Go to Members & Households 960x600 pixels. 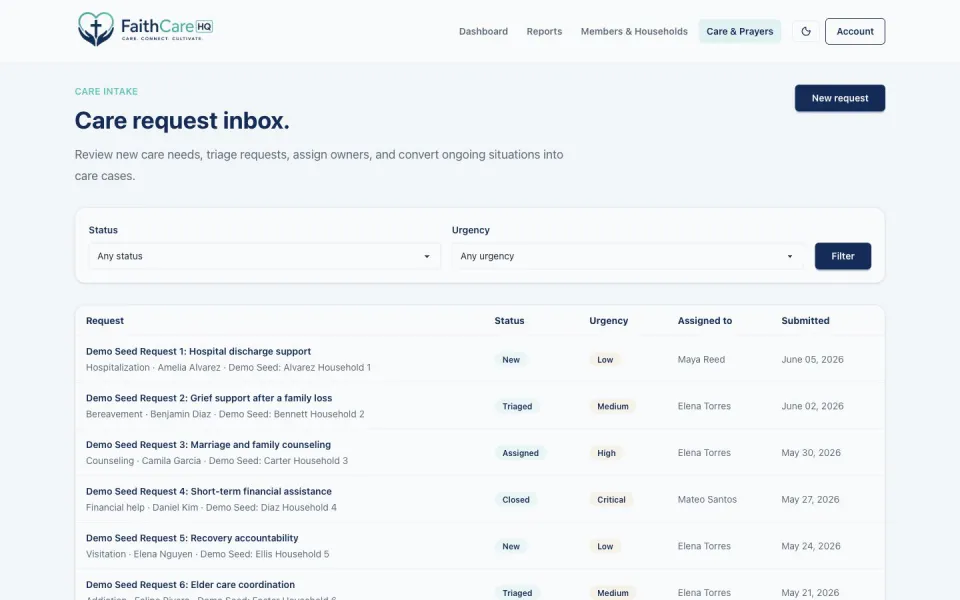pos(634,31)
